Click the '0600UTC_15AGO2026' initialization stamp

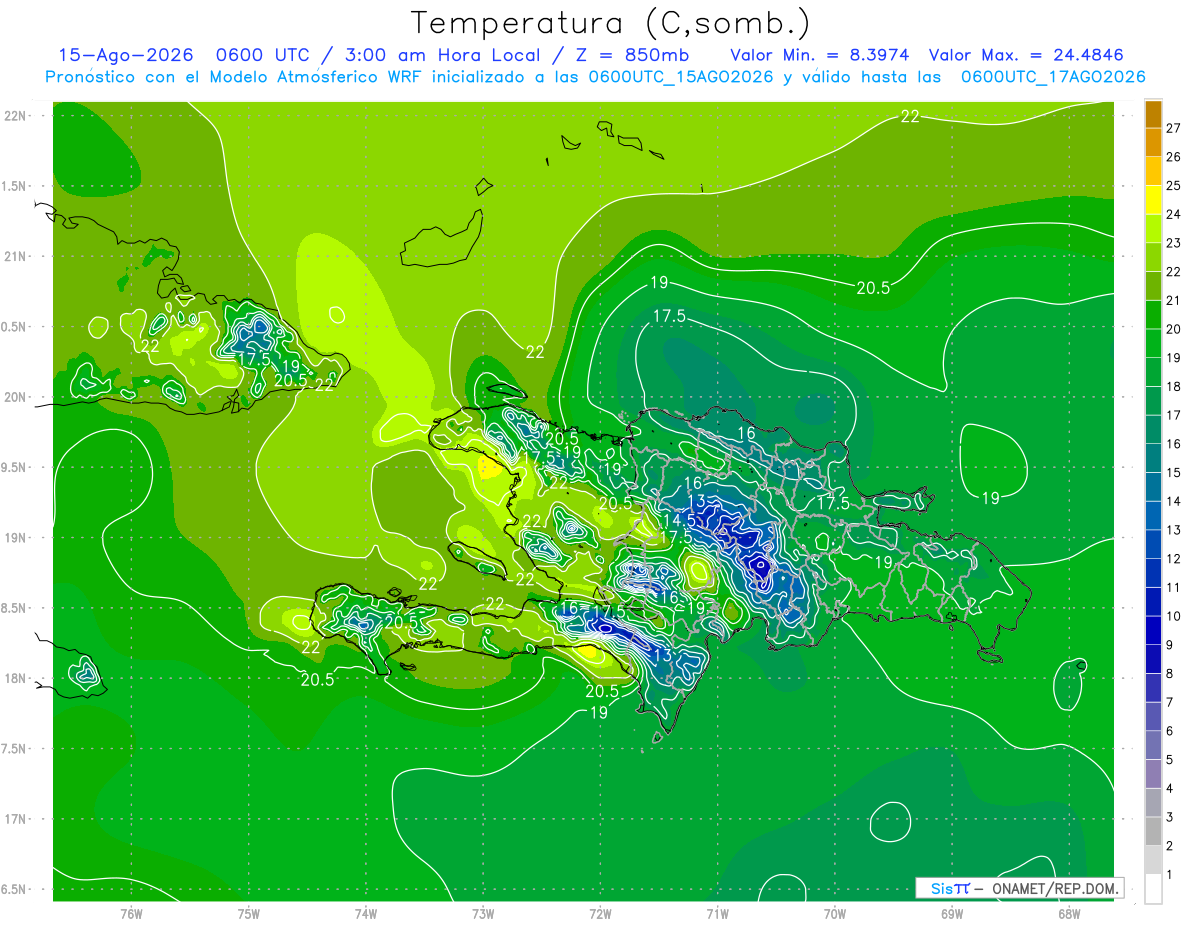pyautogui.click(x=681, y=77)
